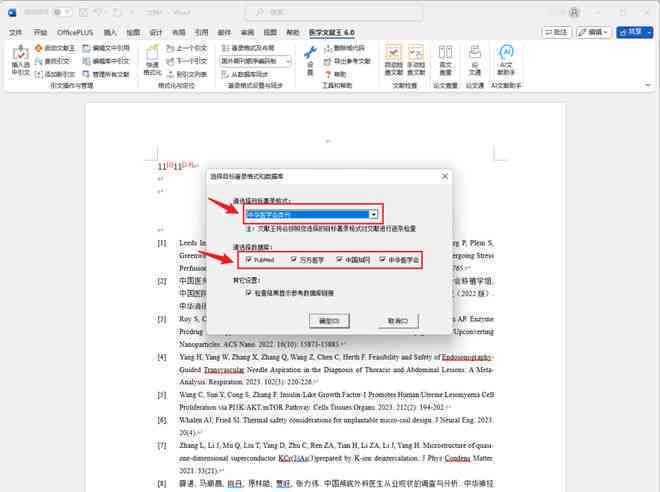Open 管理所有文献 command
This screenshot has width=660, height=492.
pyautogui.click(x=106, y=74)
